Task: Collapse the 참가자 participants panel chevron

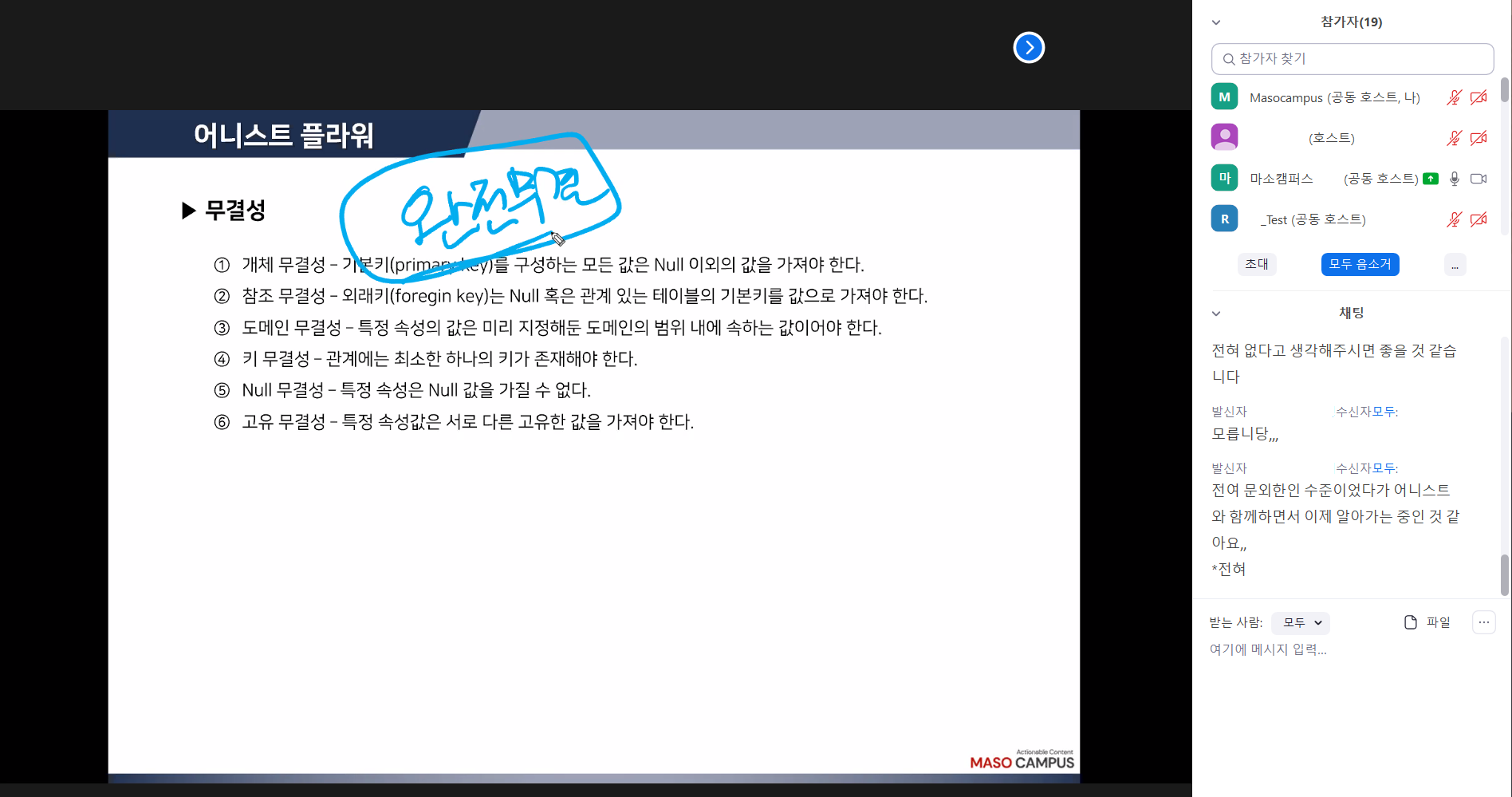Action: tap(1216, 22)
